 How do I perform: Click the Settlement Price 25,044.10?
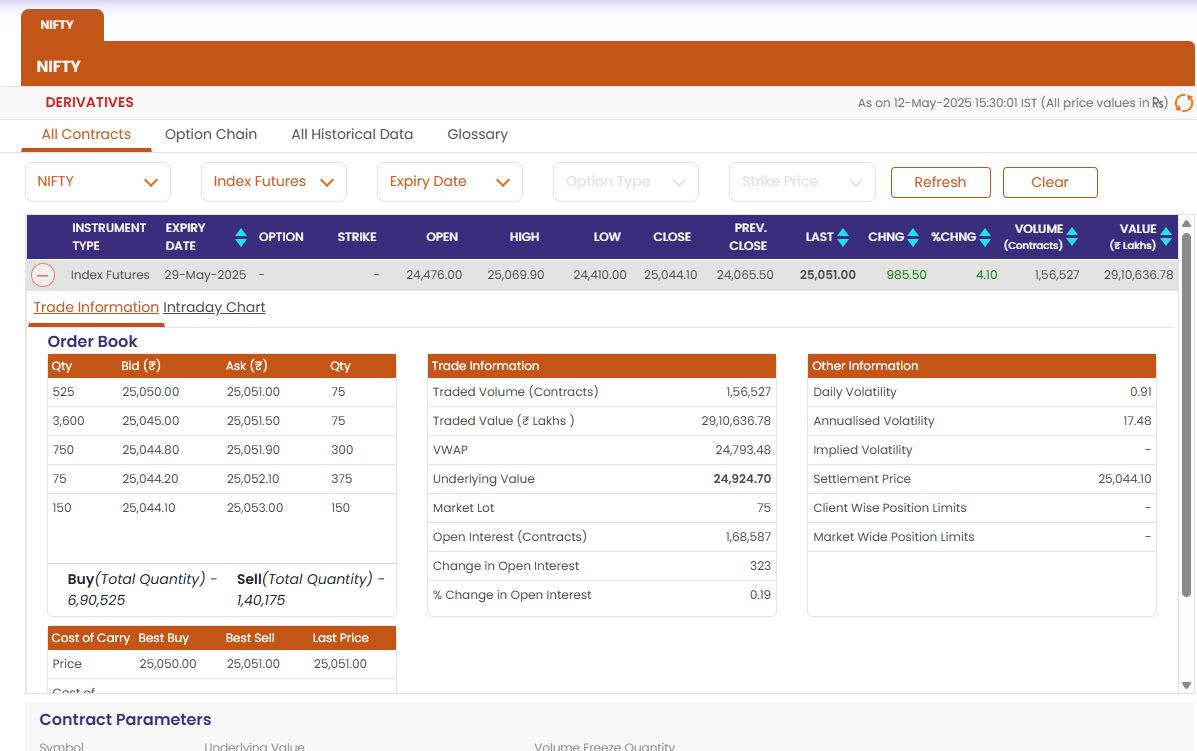click(x=1124, y=479)
